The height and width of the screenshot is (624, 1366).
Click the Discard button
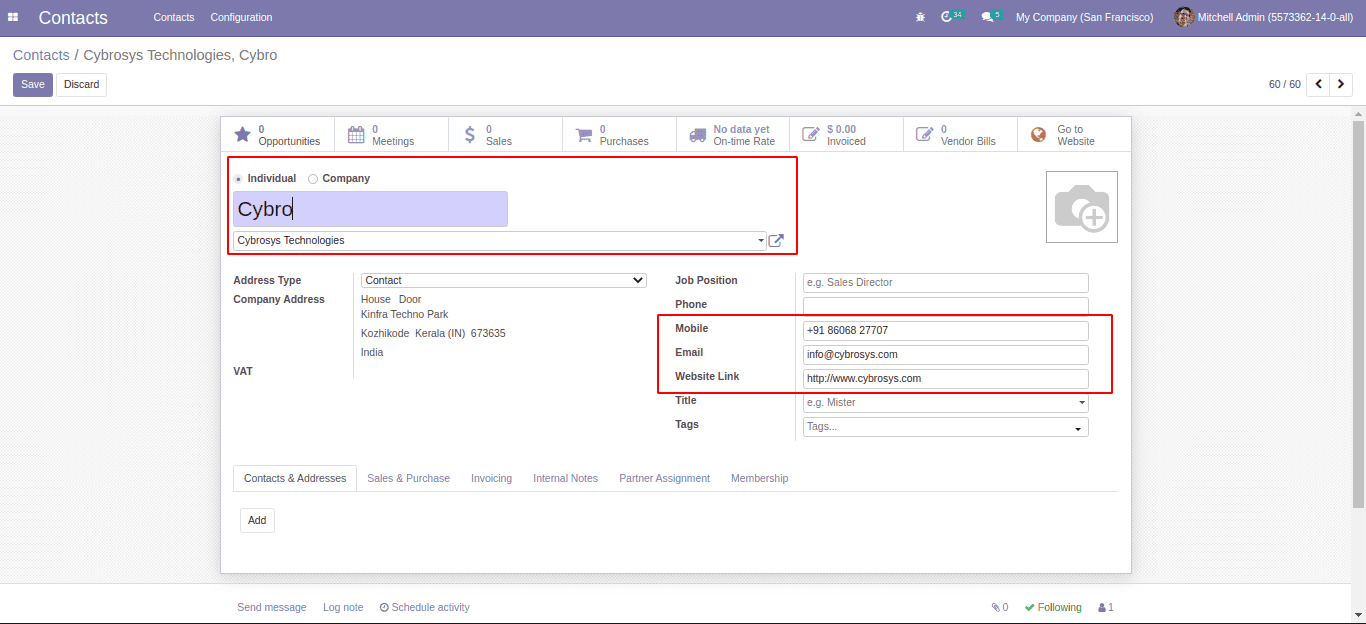click(x=81, y=85)
